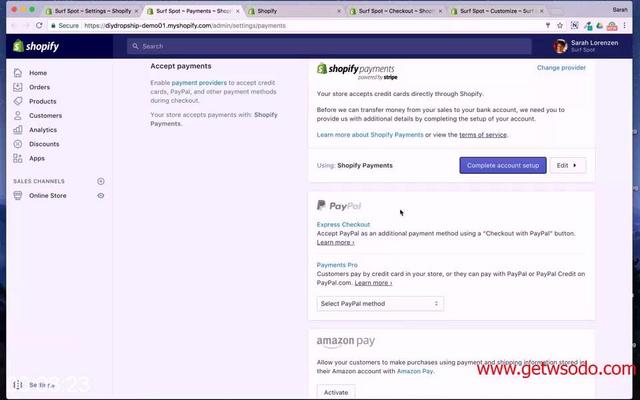The image size is (640, 400).
Task: Click the search magnifier icon
Action: pos(136,46)
